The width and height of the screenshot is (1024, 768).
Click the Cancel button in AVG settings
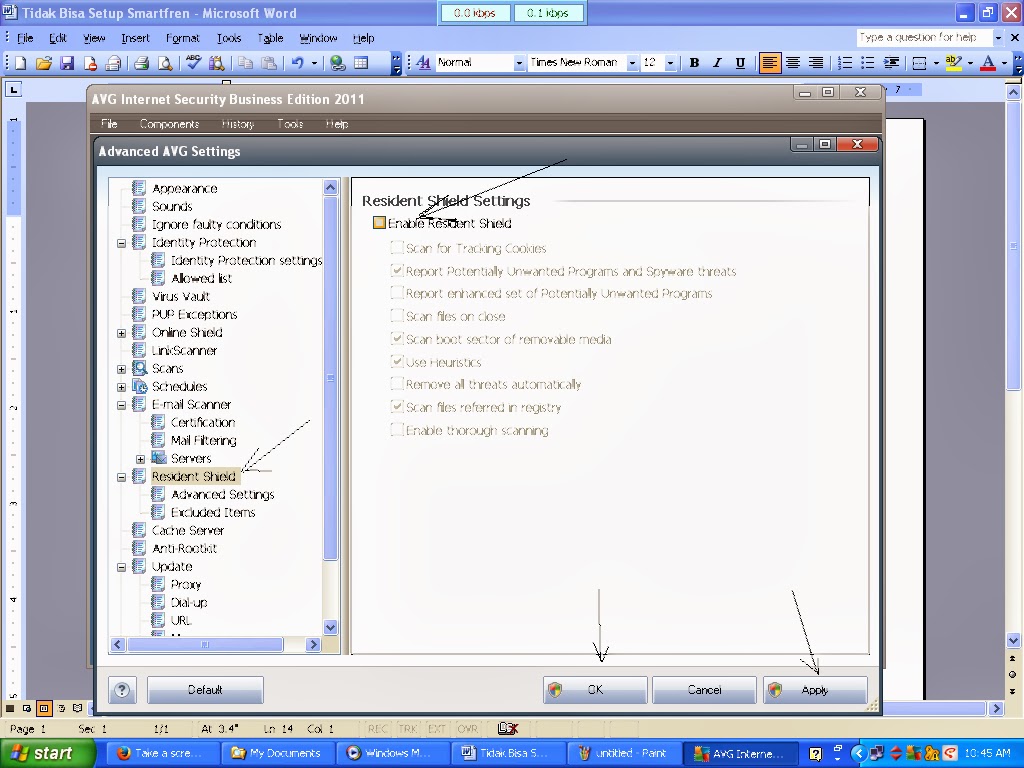click(x=704, y=690)
